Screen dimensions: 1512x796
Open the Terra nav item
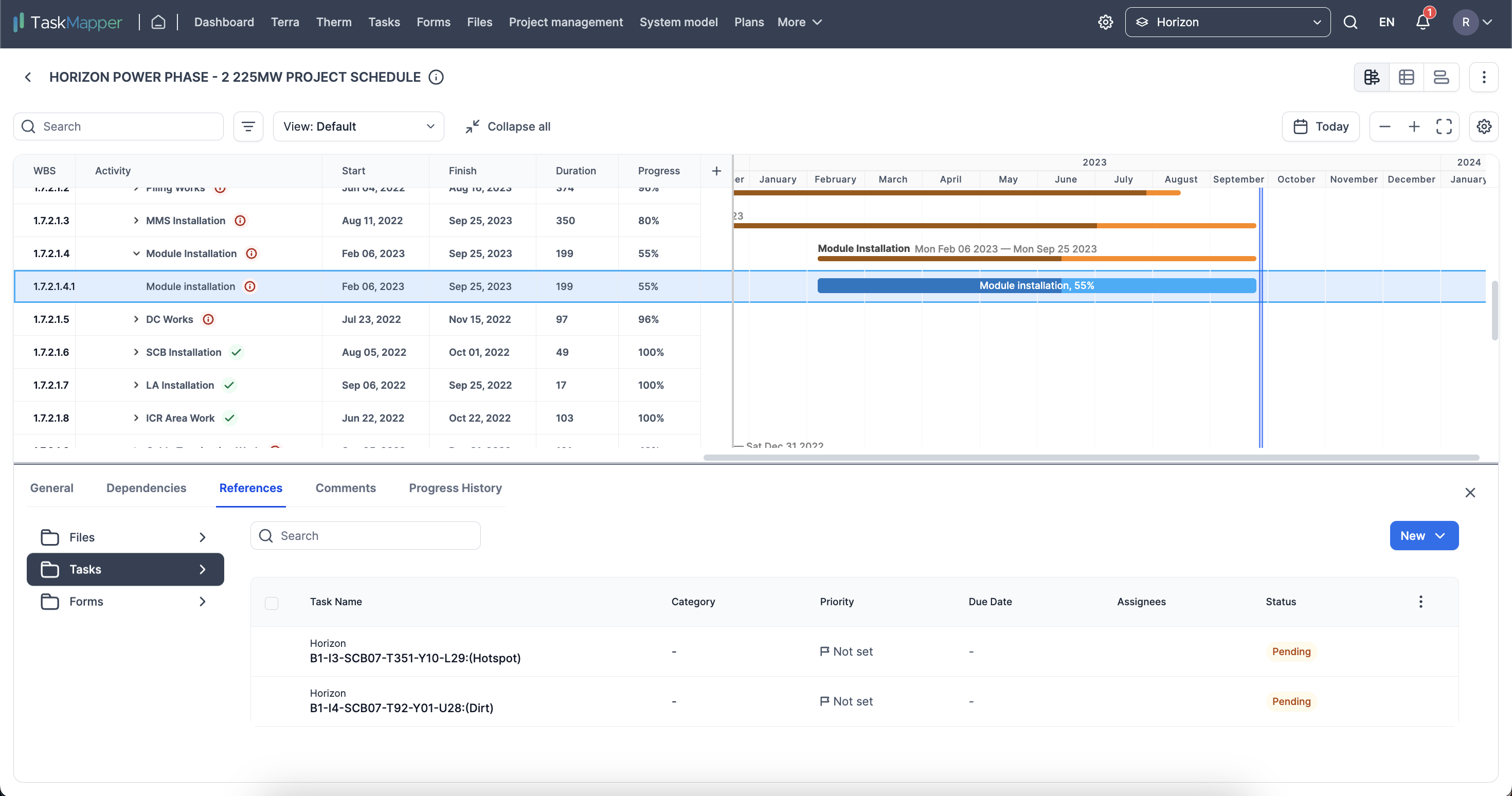tap(285, 22)
